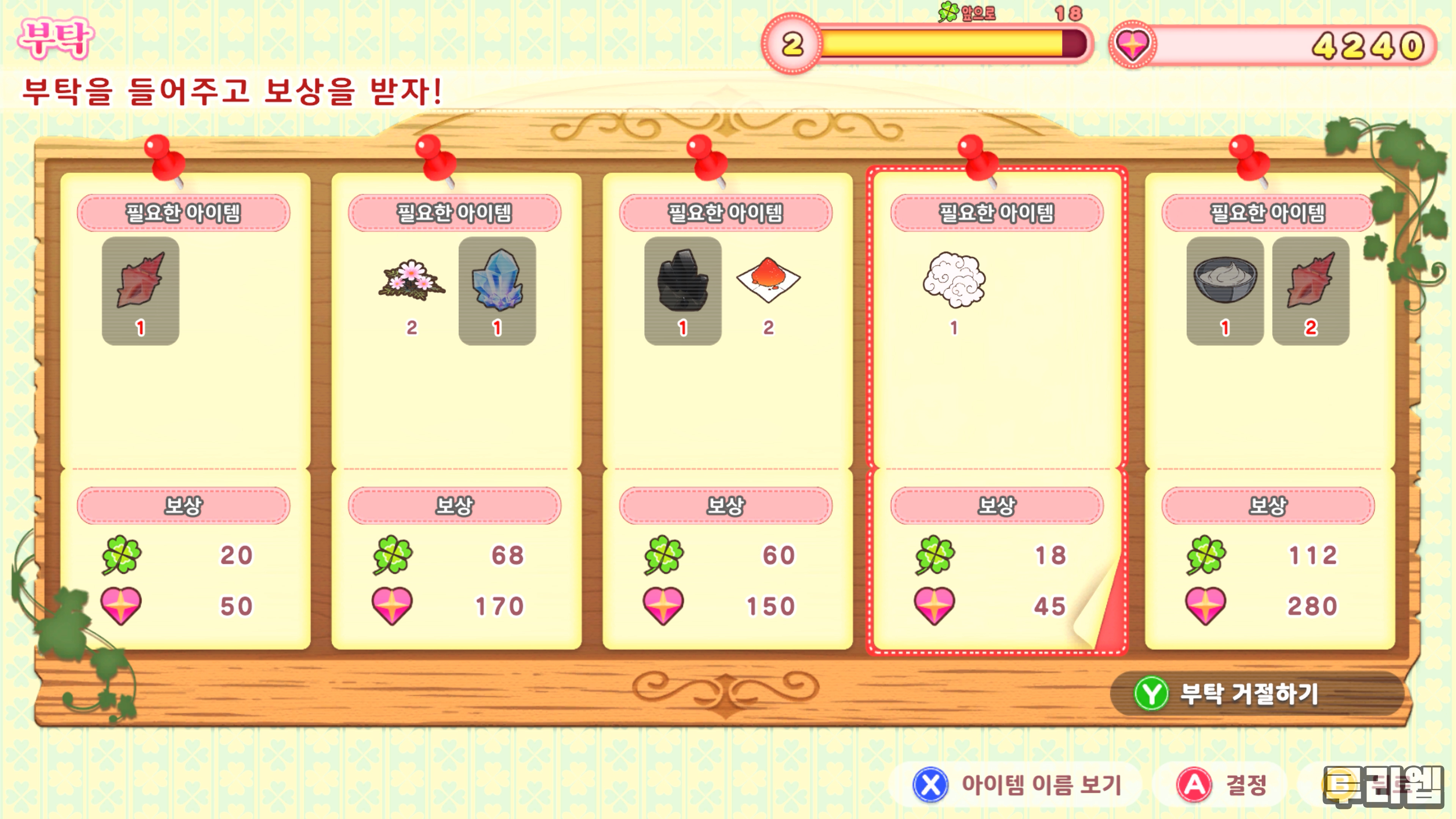This screenshot has width=1456, height=819.
Task: Click the heart currency icon at top
Action: [x=1132, y=45]
